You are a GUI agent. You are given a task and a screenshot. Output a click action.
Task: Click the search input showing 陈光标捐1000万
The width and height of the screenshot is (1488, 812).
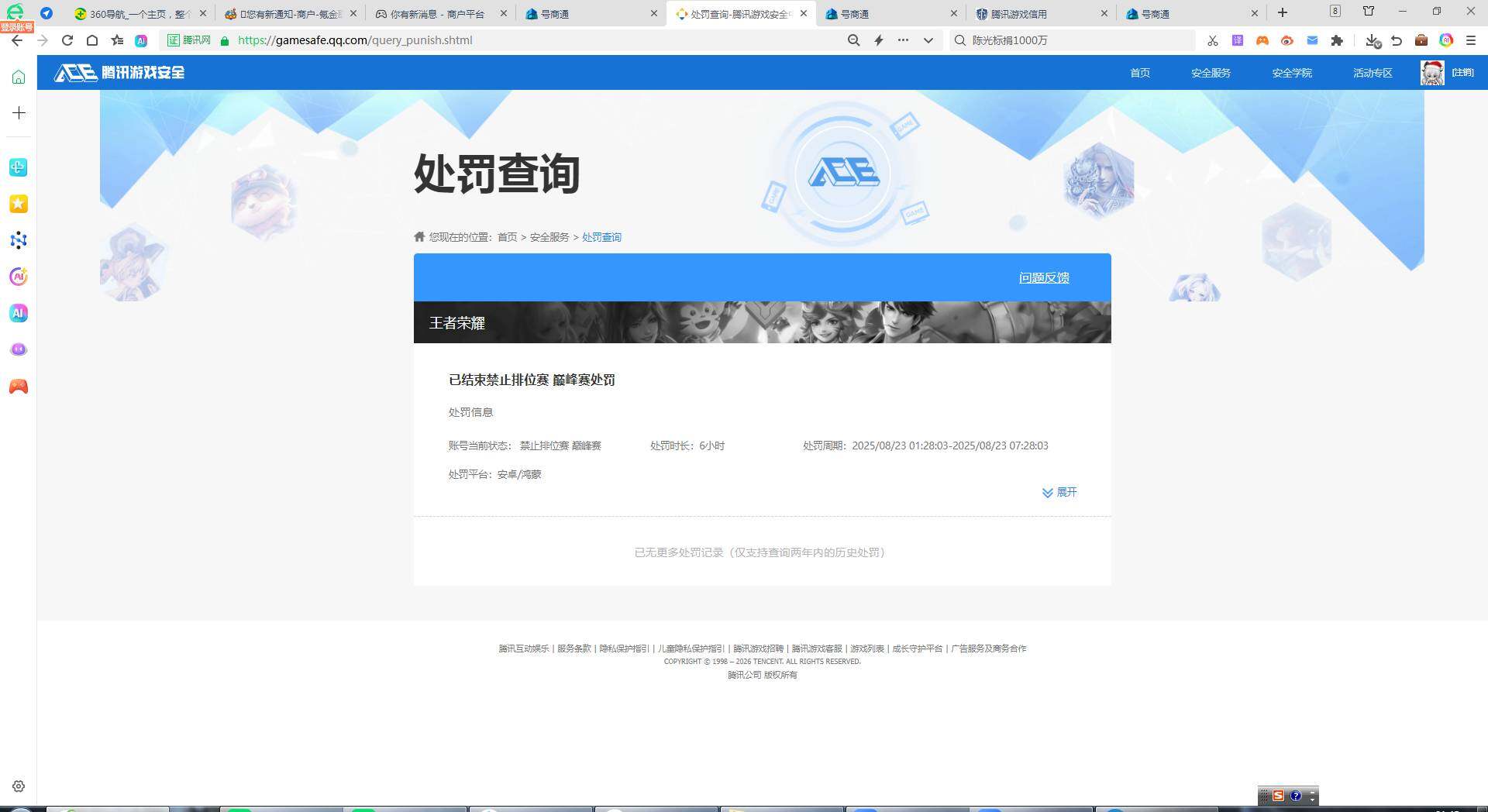[x=1069, y=40]
